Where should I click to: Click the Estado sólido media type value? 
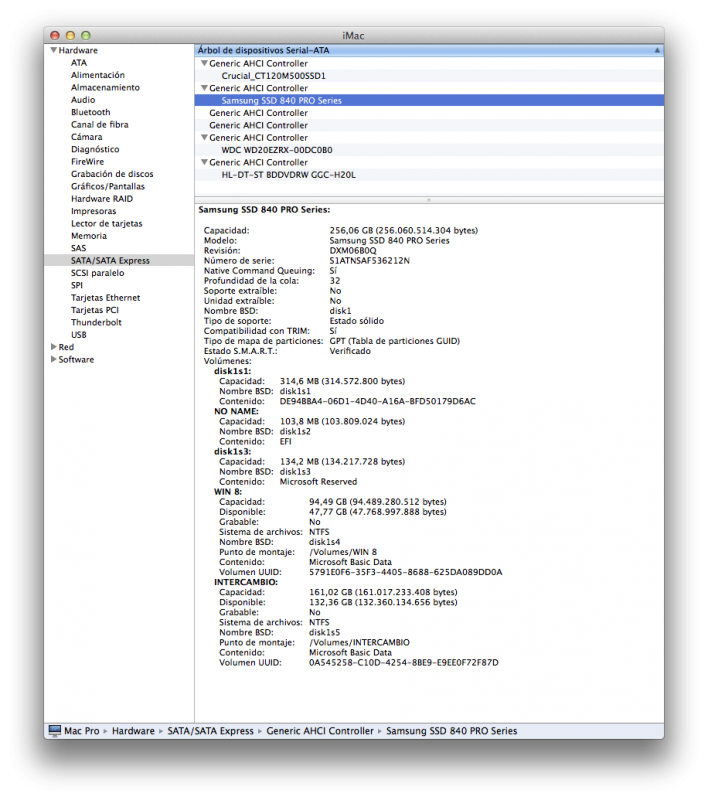(357, 321)
